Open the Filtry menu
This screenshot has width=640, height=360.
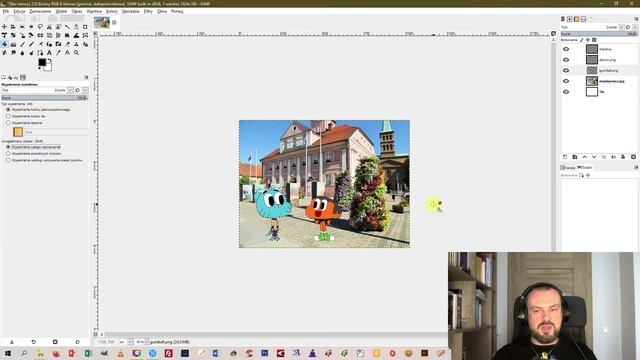148,11
